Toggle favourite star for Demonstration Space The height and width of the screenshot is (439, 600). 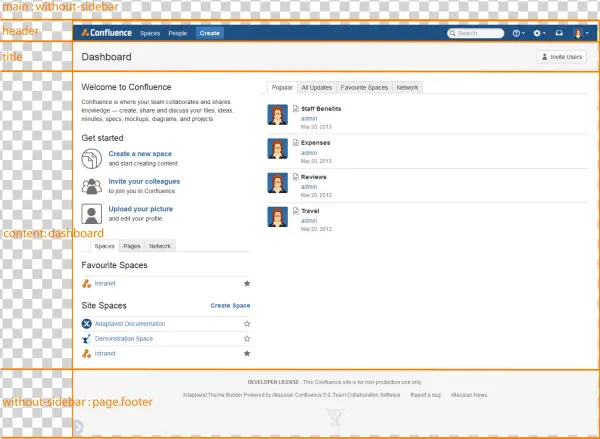click(247, 339)
